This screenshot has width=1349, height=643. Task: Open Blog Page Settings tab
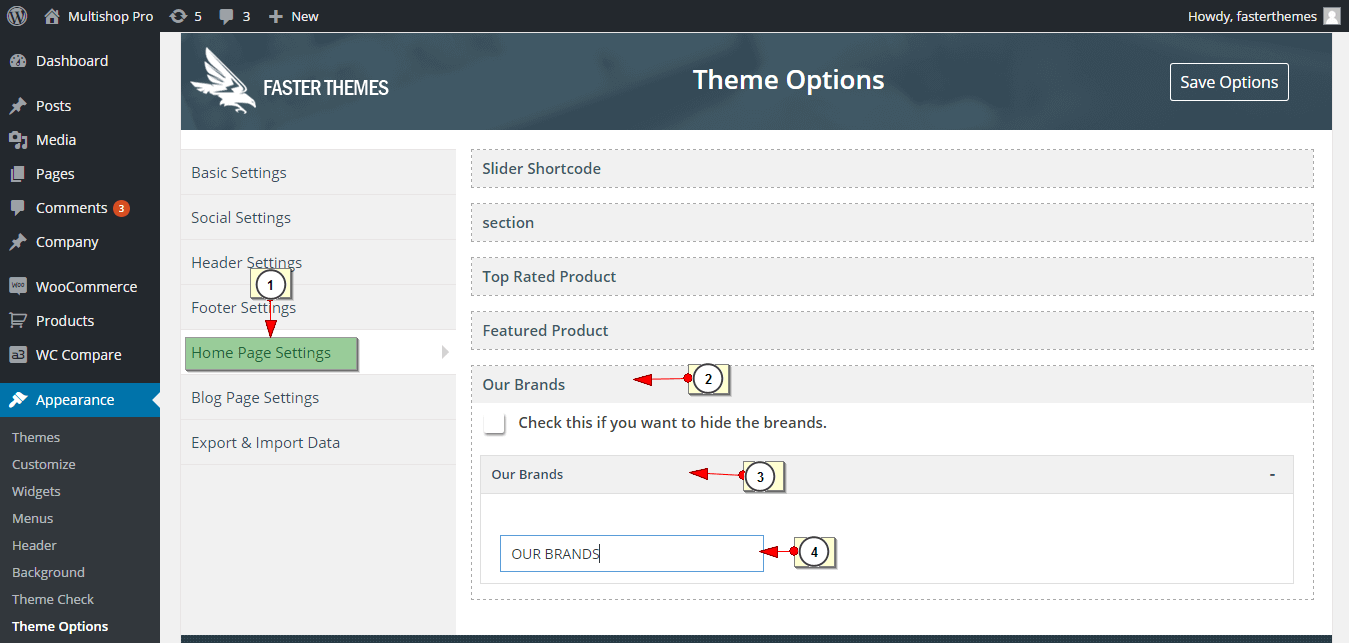pos(318,398)
